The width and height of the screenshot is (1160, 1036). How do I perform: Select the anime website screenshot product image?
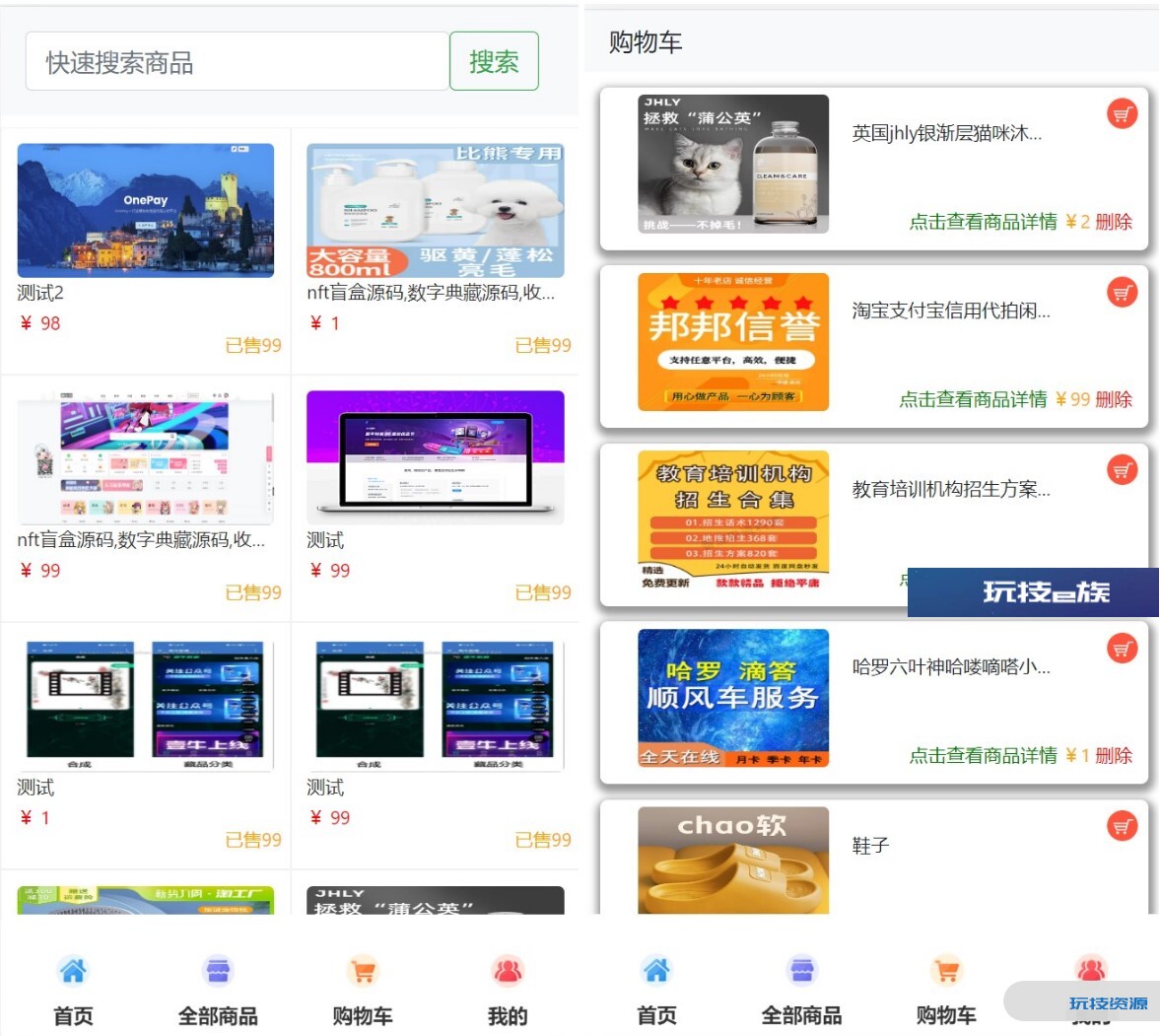pyautogui.click(x=146, y=457)
